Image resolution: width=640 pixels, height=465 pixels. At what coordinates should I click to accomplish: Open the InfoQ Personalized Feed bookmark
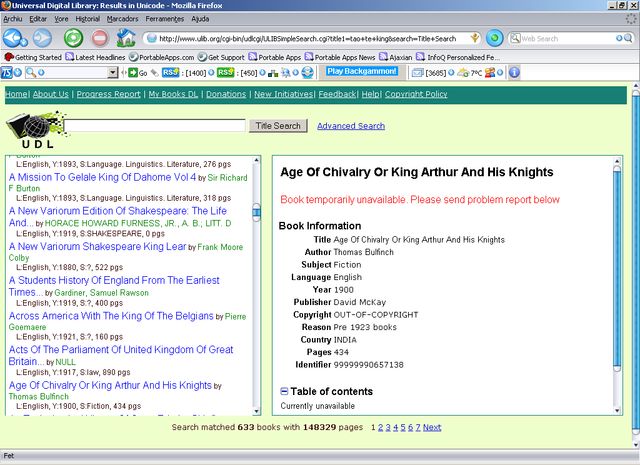(x=458, y=57)
